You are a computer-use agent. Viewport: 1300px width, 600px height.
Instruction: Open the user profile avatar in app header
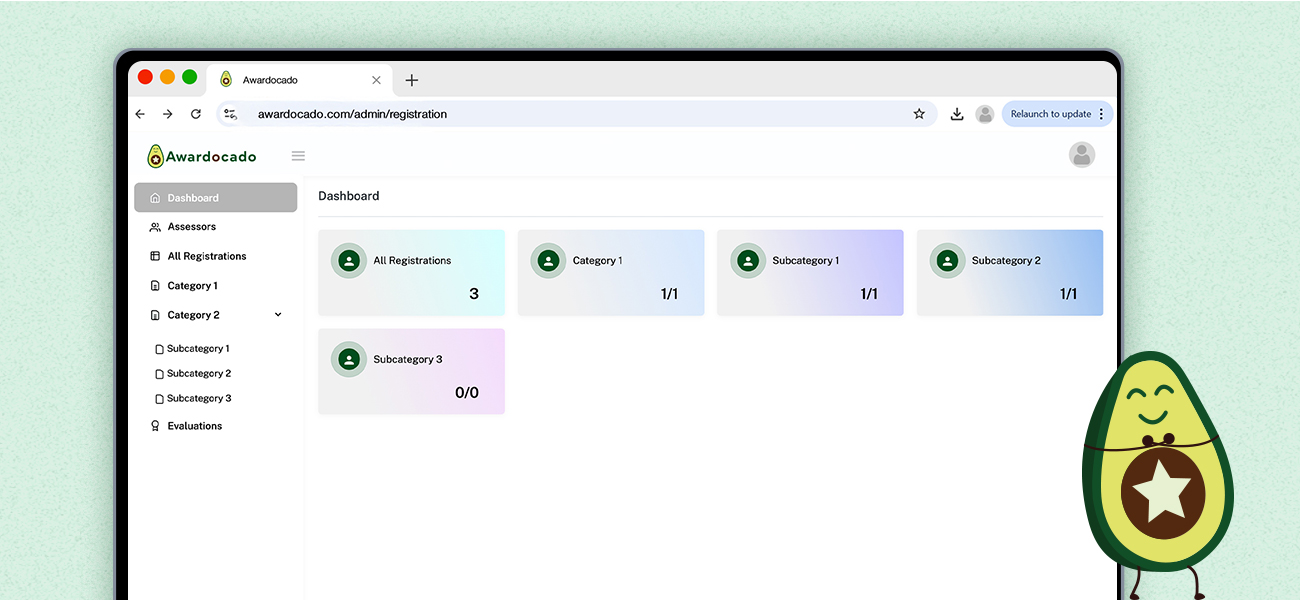(1081, 155)
